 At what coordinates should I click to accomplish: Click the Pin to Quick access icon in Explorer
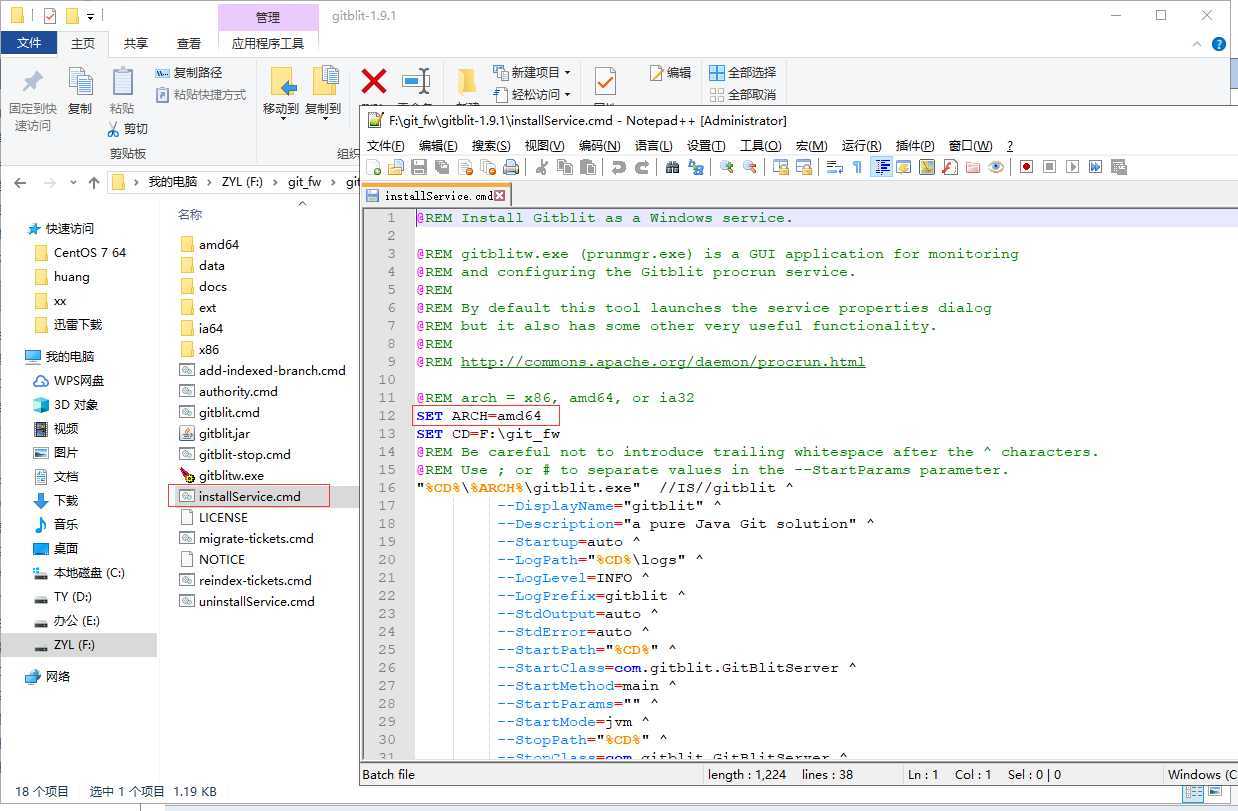pyautogui.click(x=33, y=100)
